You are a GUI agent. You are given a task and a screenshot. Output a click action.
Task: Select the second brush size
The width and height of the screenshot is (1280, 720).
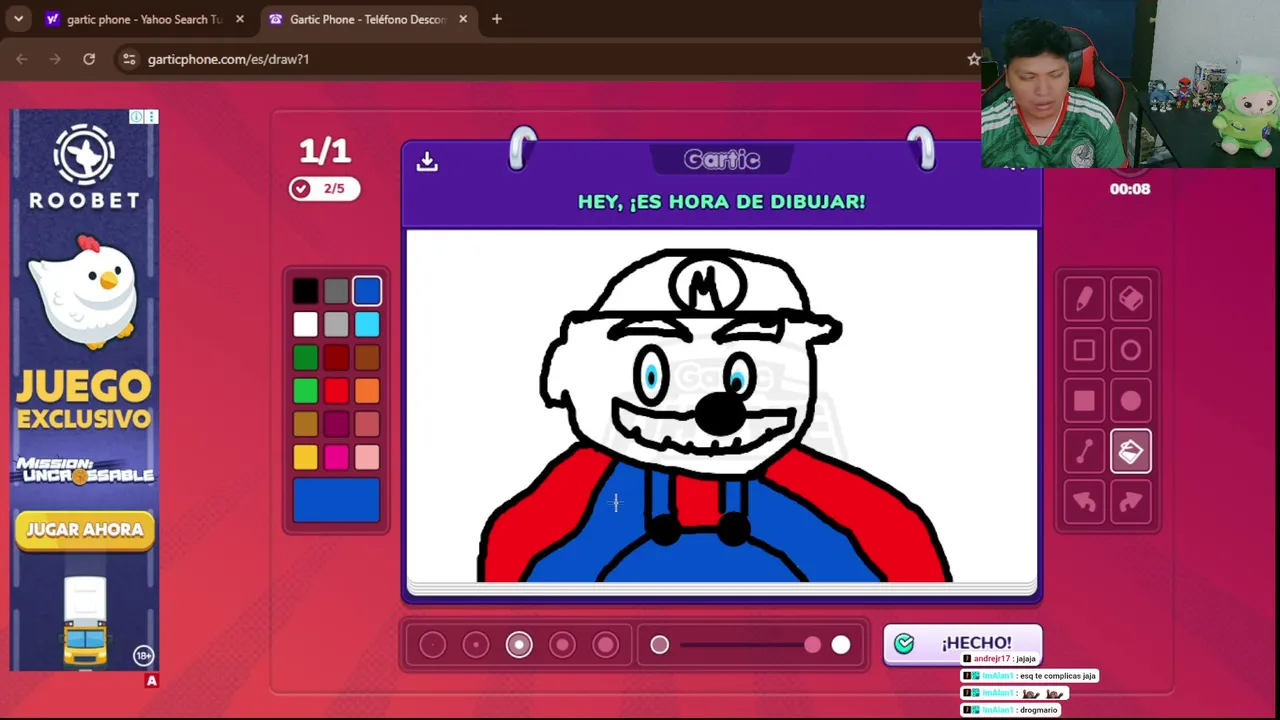pos(476,645)
